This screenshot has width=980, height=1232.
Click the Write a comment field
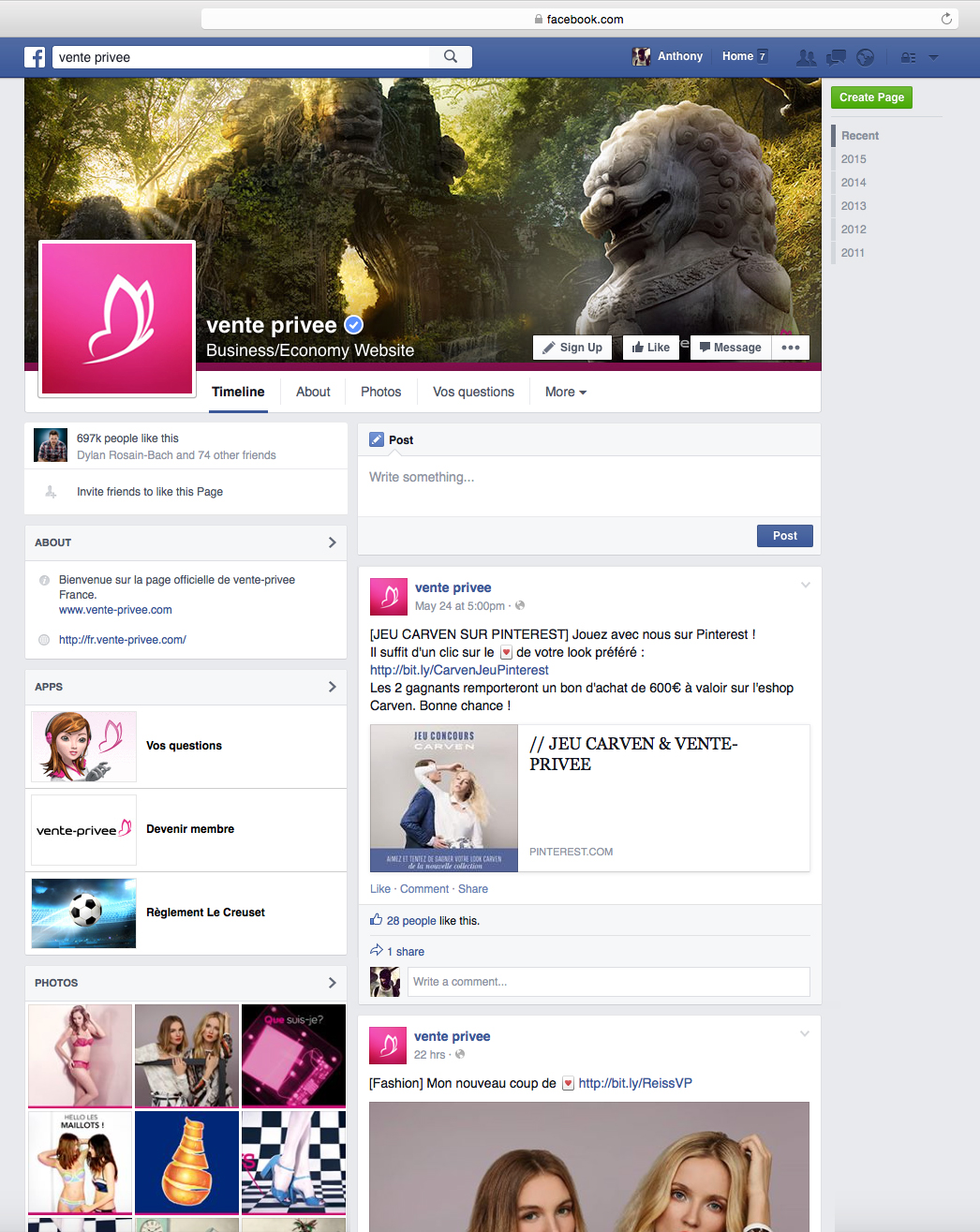[609, 982]
